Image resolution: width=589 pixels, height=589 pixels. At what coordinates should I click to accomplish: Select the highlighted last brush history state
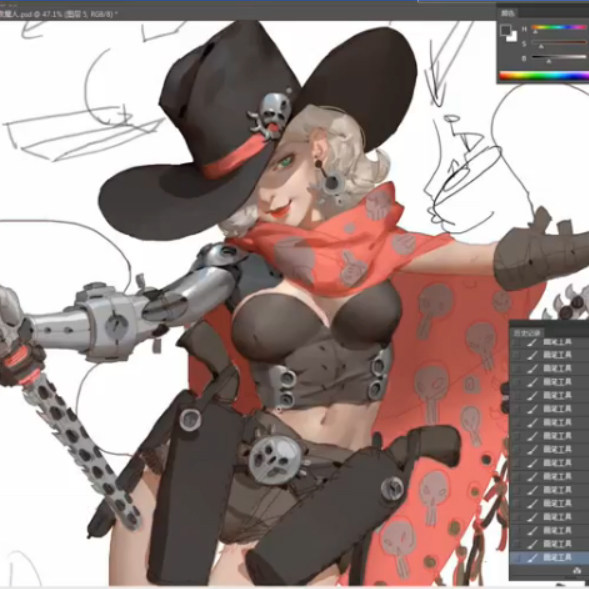coord(549,557)
